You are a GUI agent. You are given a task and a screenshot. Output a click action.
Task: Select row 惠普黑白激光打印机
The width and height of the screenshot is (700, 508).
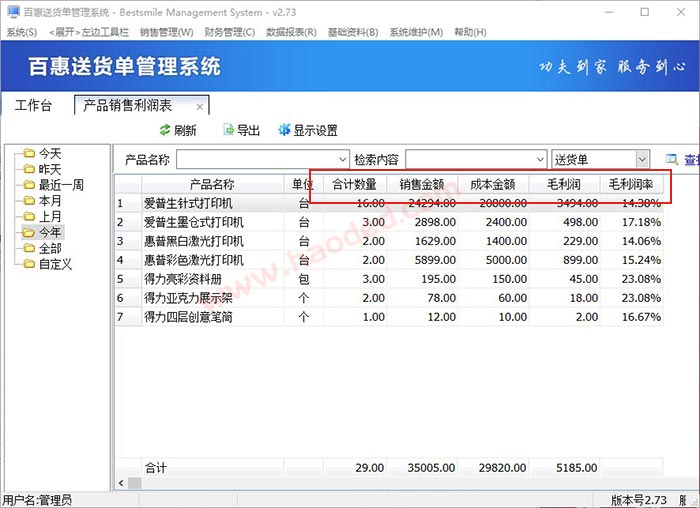pyautogui.click(x=389, y=241)
